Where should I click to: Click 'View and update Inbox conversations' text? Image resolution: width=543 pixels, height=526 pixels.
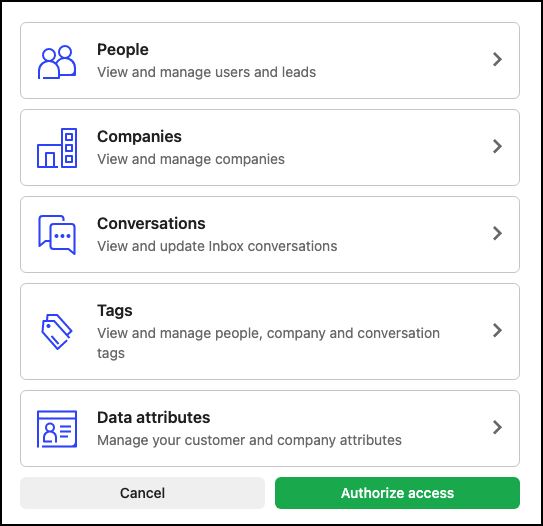[x=217, y=246]
